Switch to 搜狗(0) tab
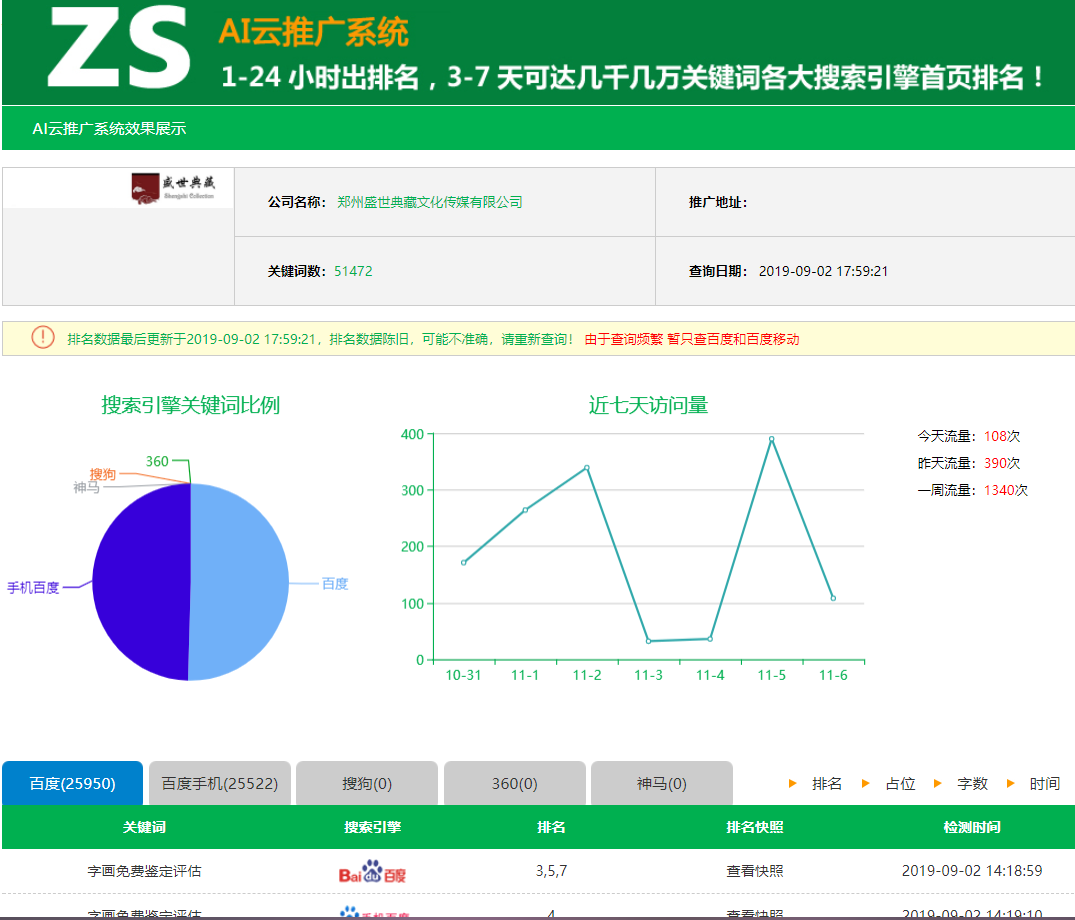This screenshot has width=1075, height=920. [367, 783]
